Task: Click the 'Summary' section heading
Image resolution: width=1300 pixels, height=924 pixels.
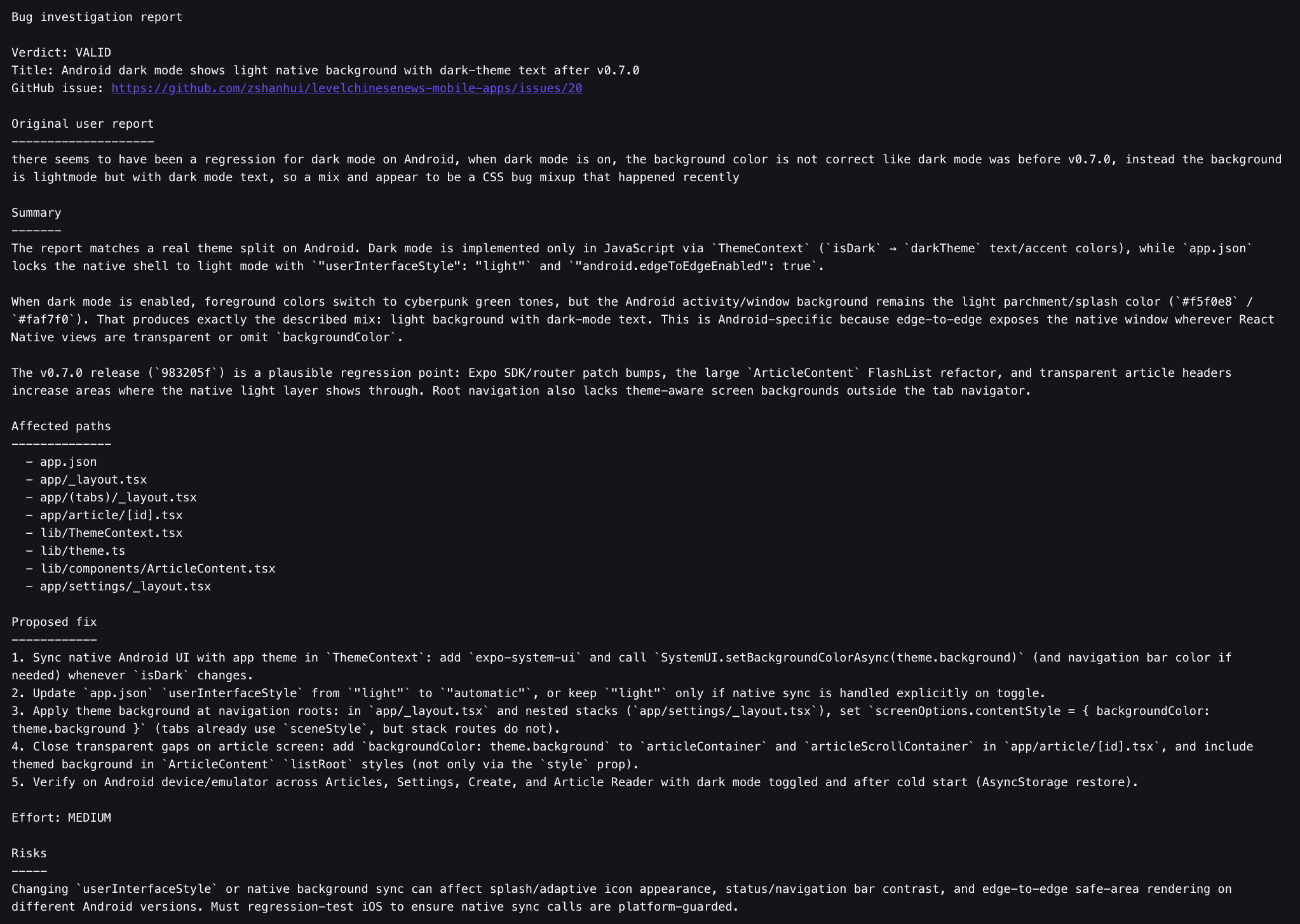Action: pos(36,213)
